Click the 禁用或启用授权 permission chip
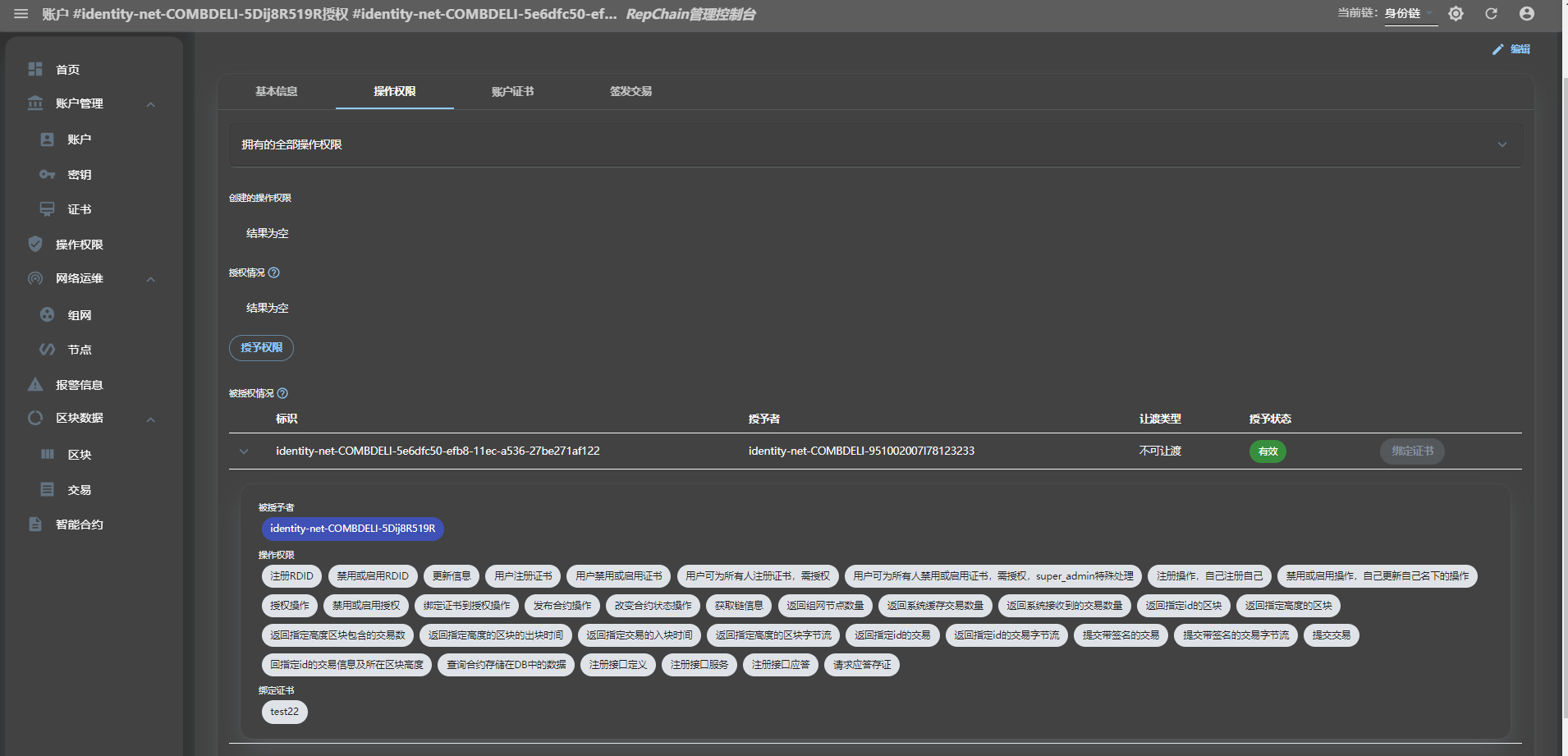 point(366,606)
